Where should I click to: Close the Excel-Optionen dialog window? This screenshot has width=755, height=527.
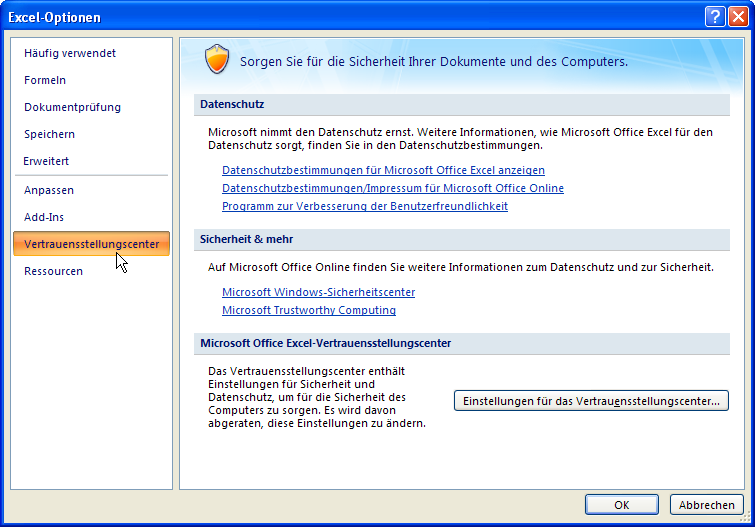click(737, 17)
